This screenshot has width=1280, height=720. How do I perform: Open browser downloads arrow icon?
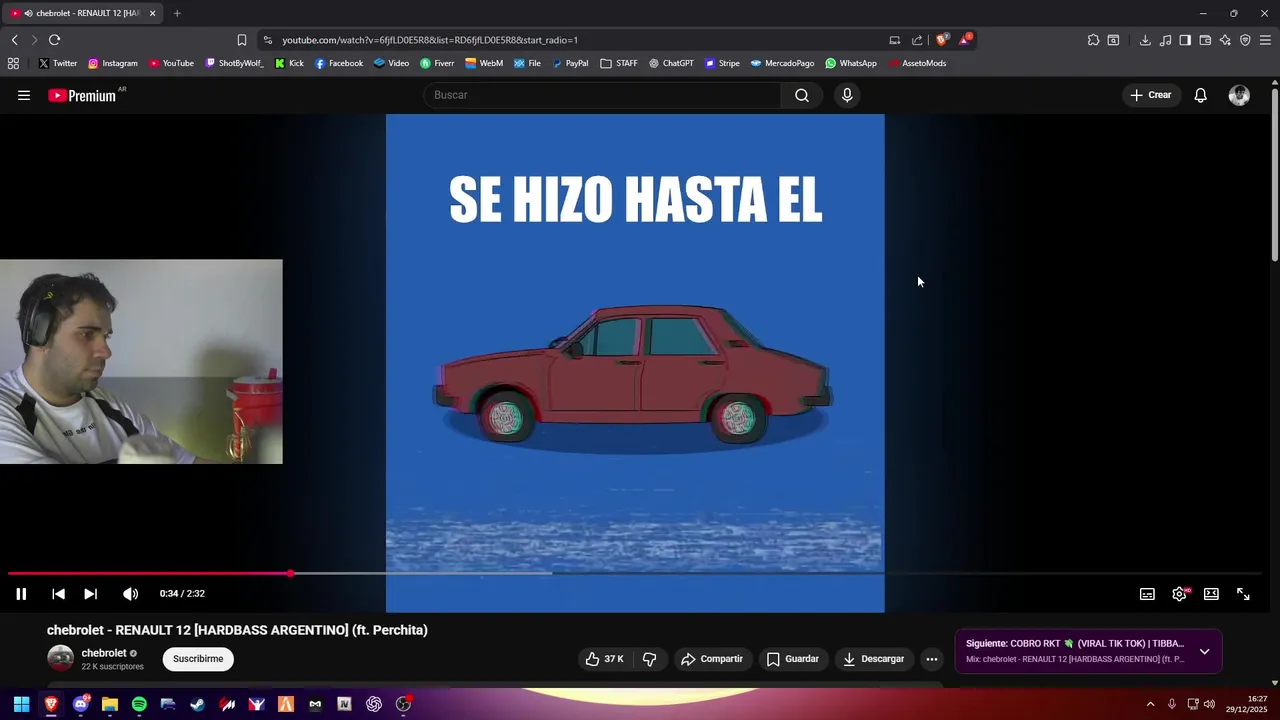(1145, 40)
